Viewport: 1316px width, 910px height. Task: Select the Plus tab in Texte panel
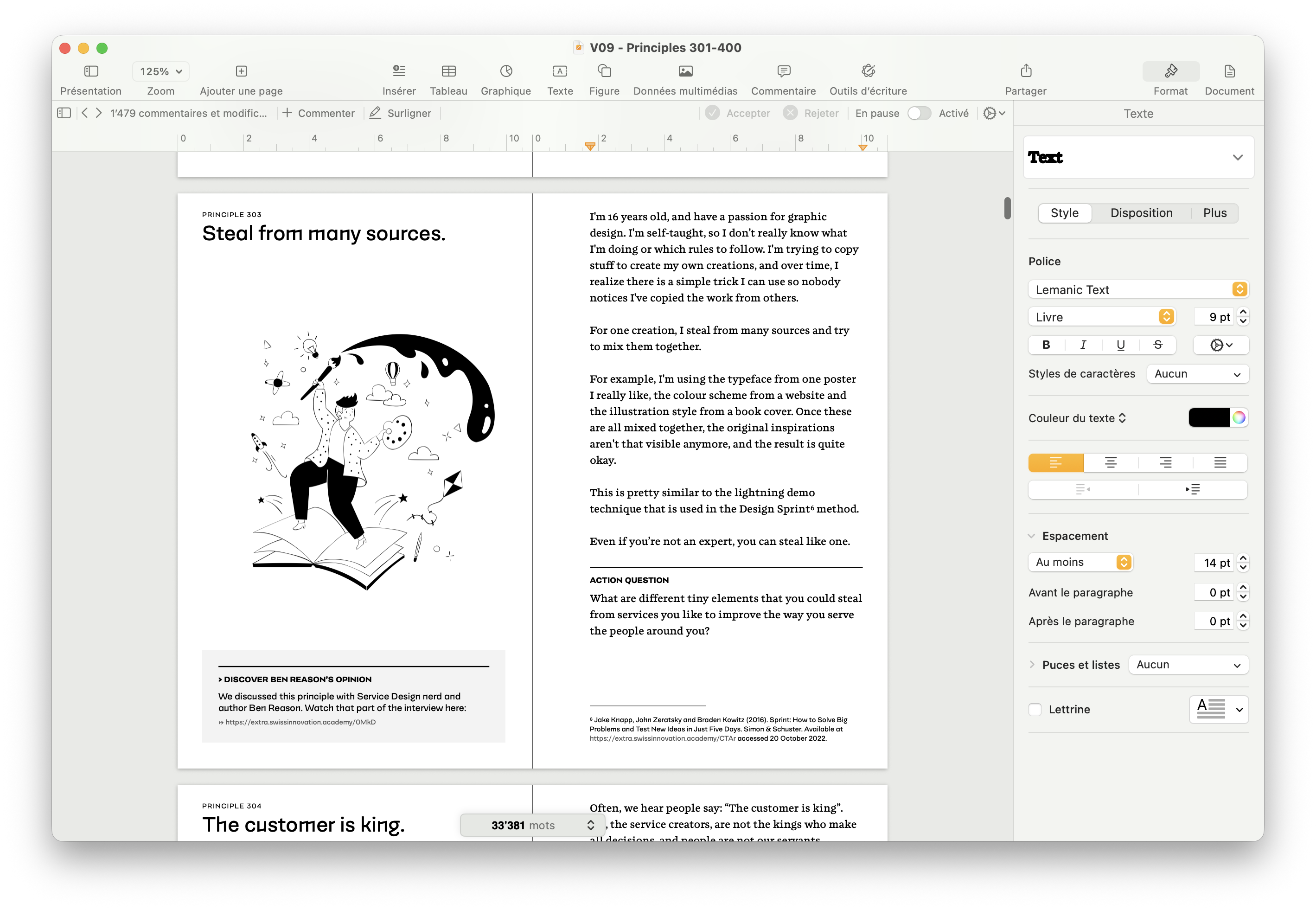1214,213
